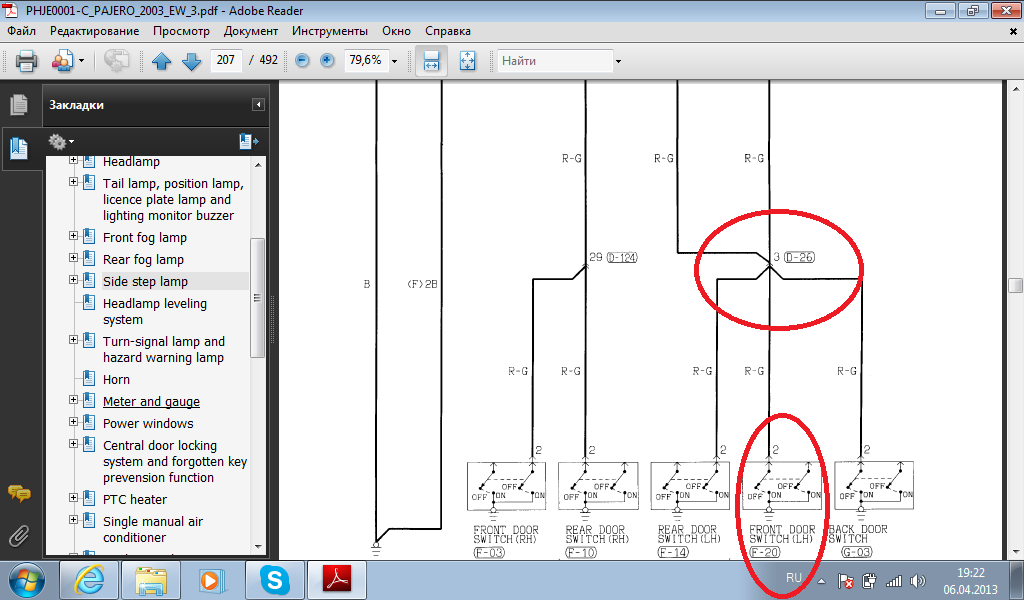Go to previous page with up arrow
The image size is (1024, 600).
point(161,61)
